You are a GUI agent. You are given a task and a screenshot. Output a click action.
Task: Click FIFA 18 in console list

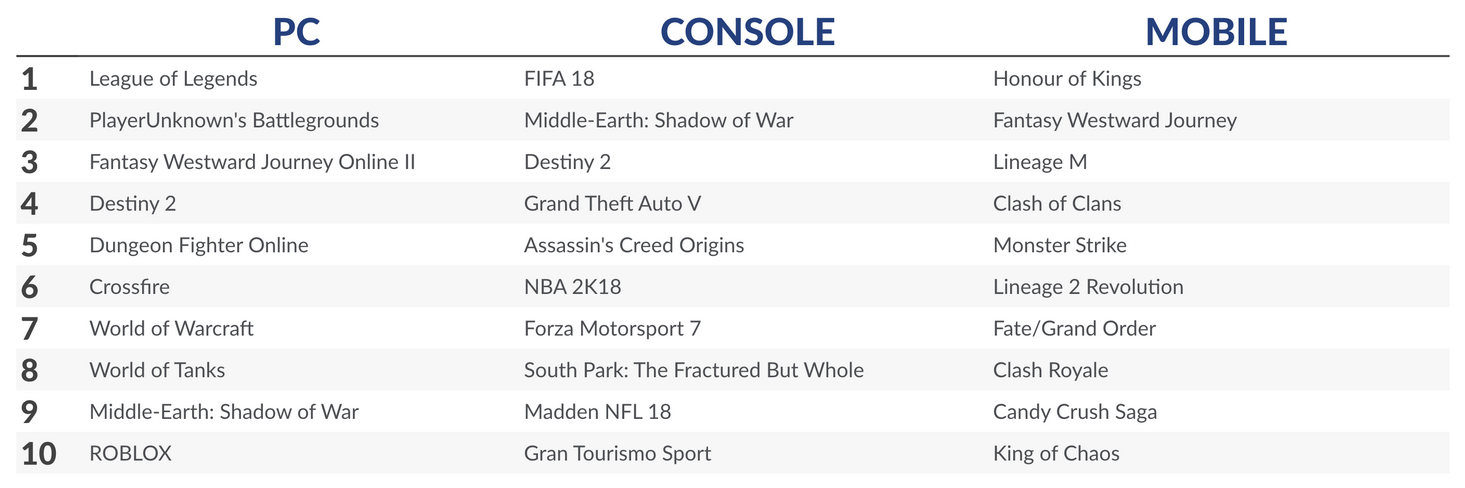559,78
